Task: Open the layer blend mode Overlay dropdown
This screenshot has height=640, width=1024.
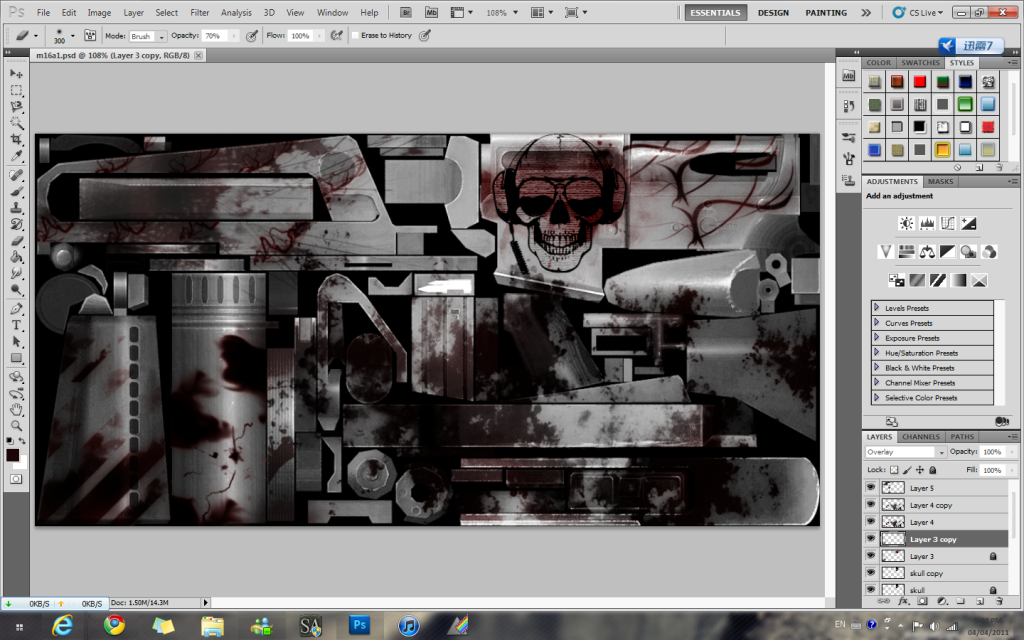Action: coord(904,452)
